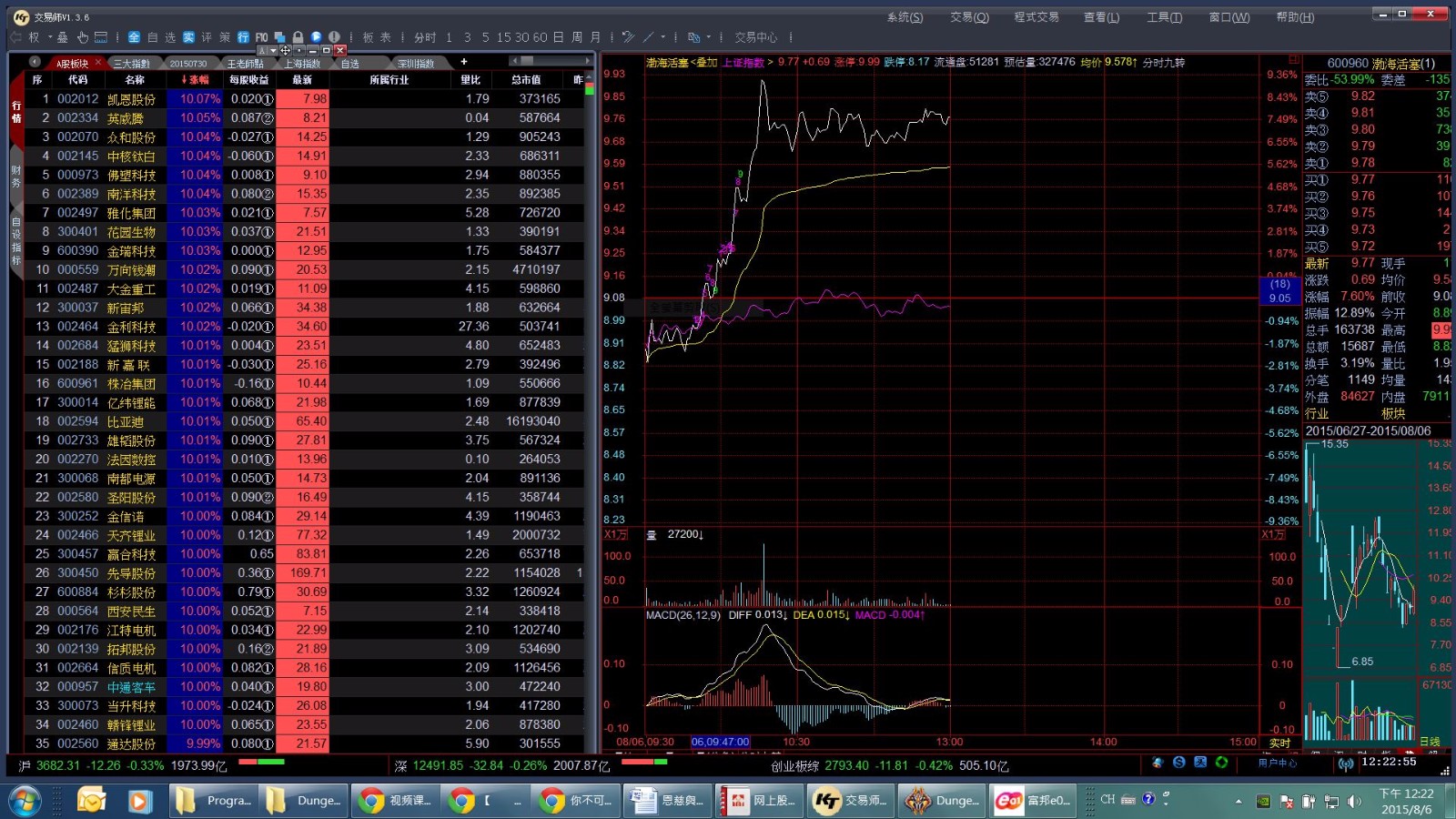Open the dropdown arrow next to the line-drawing tool
Image resolution: width=1456 pixels, height=819 pixels.
click(x=662, y=37)
